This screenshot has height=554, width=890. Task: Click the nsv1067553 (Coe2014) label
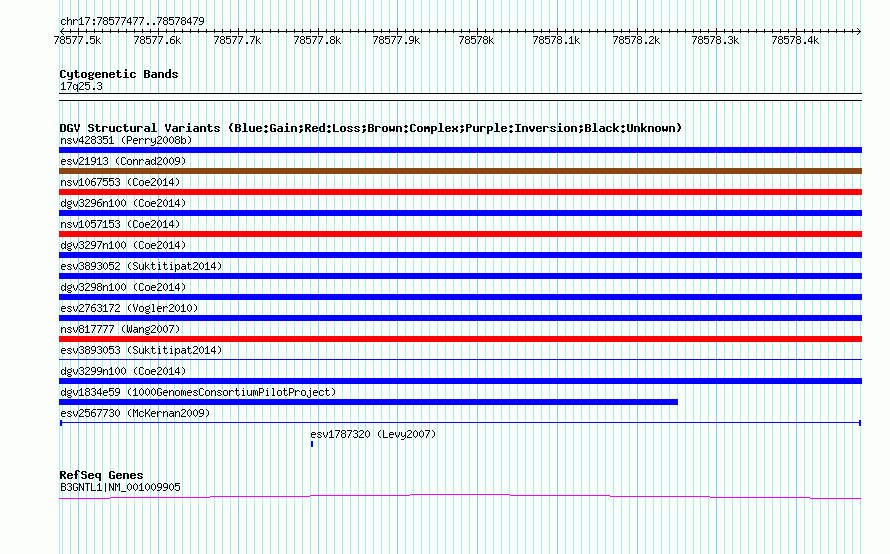pos(120,182)
